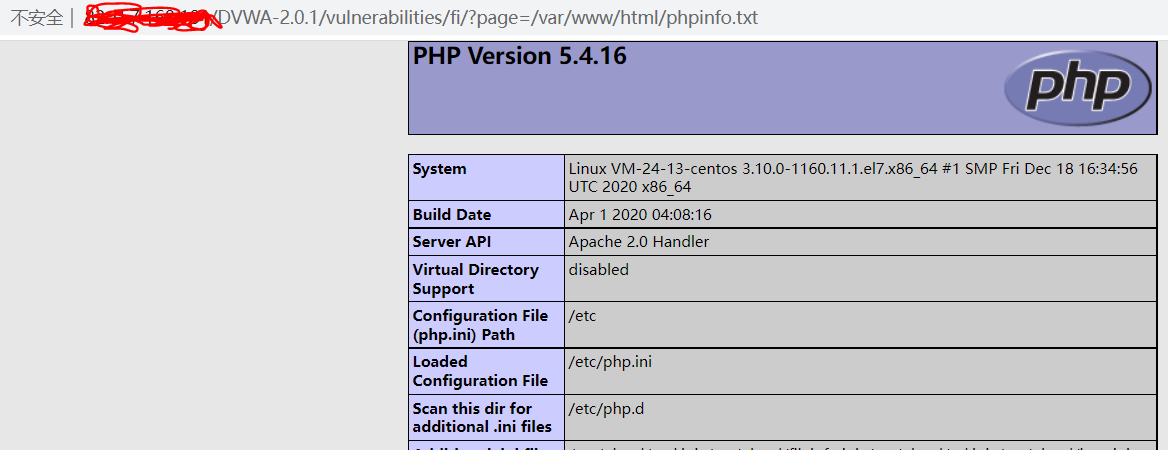Click the System label cell
Image resolution: width=1168 pixels, height=450 pixels.
(x=487, y=177)
